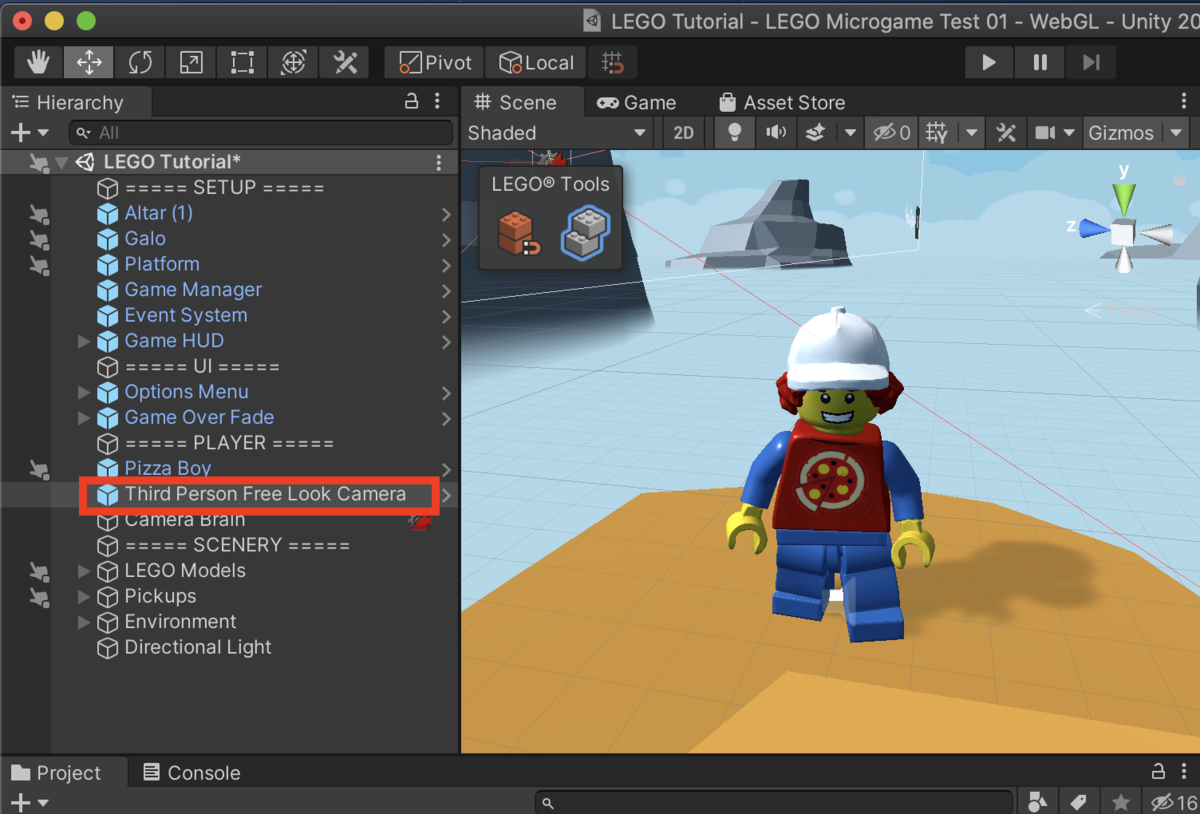Open Hierarchy panel options menu

[x=437, y=101]
